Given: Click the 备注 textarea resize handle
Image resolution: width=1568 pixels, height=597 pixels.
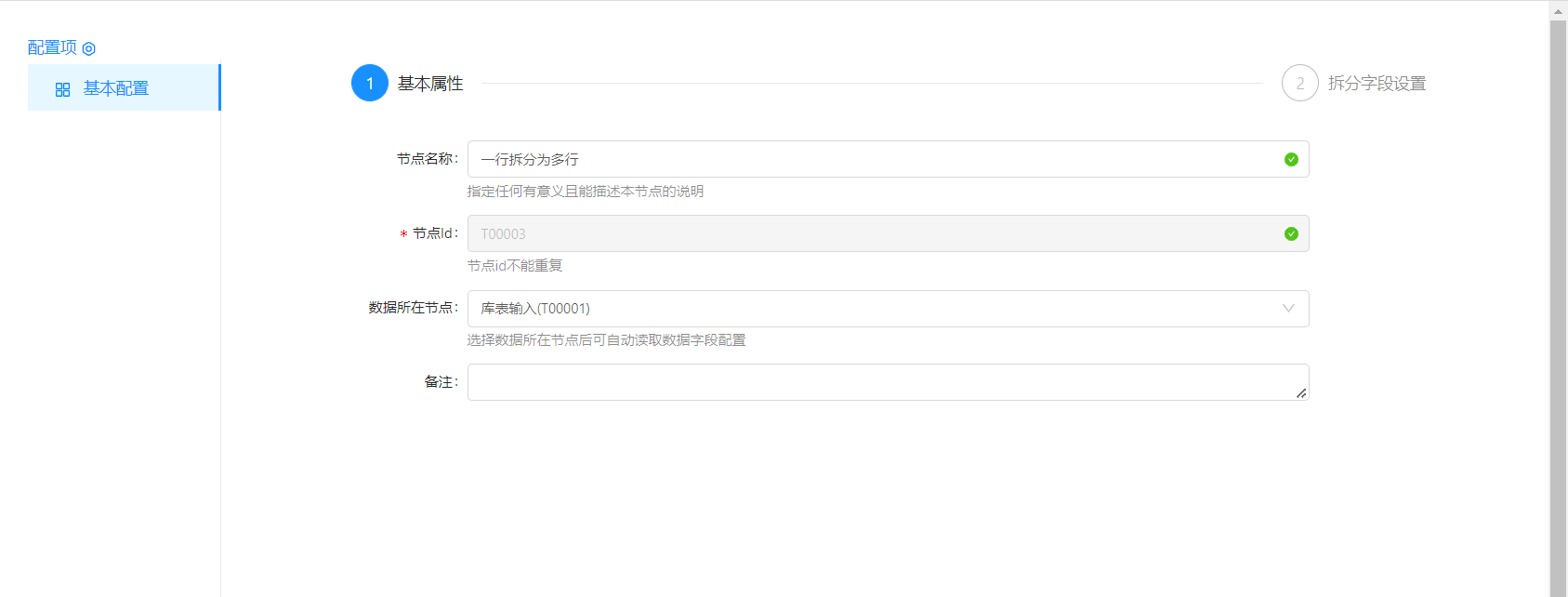Looking at the screenshot, I should pyautogui.click(x=1301, y=393).
